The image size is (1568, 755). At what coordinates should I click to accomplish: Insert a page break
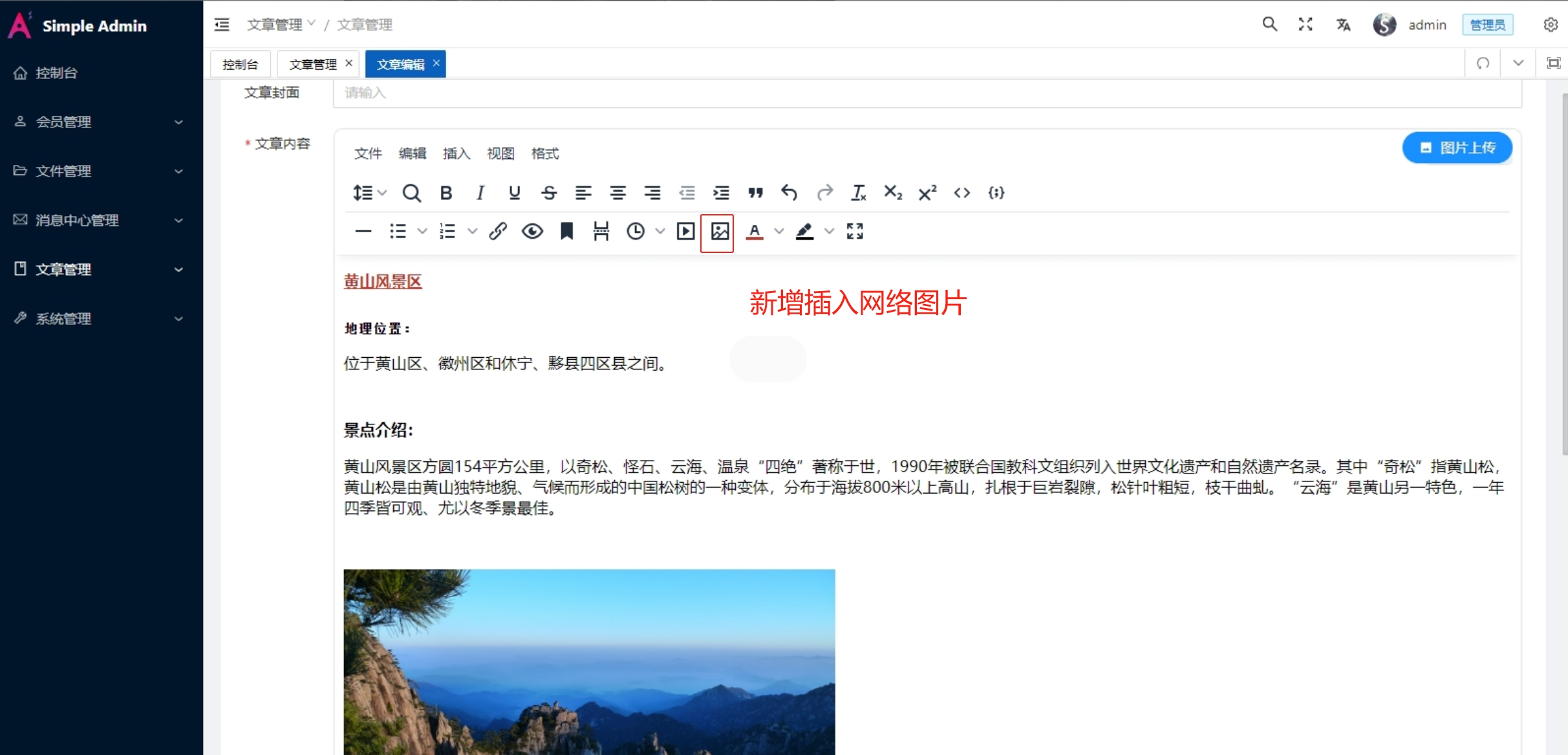point(601,231)
